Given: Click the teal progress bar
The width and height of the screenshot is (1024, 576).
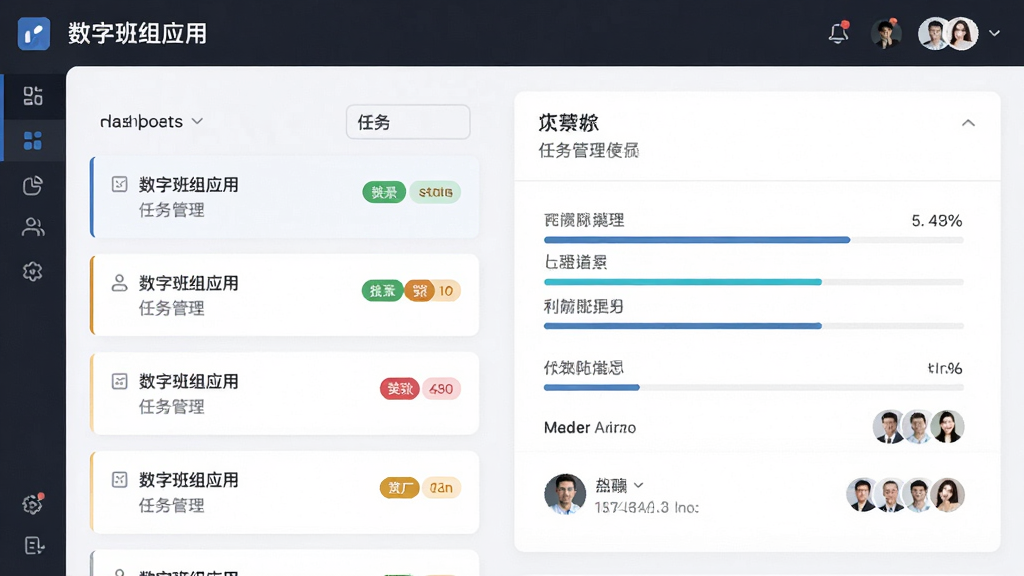Looking at the screenshot, I should [x=754, y=282].
